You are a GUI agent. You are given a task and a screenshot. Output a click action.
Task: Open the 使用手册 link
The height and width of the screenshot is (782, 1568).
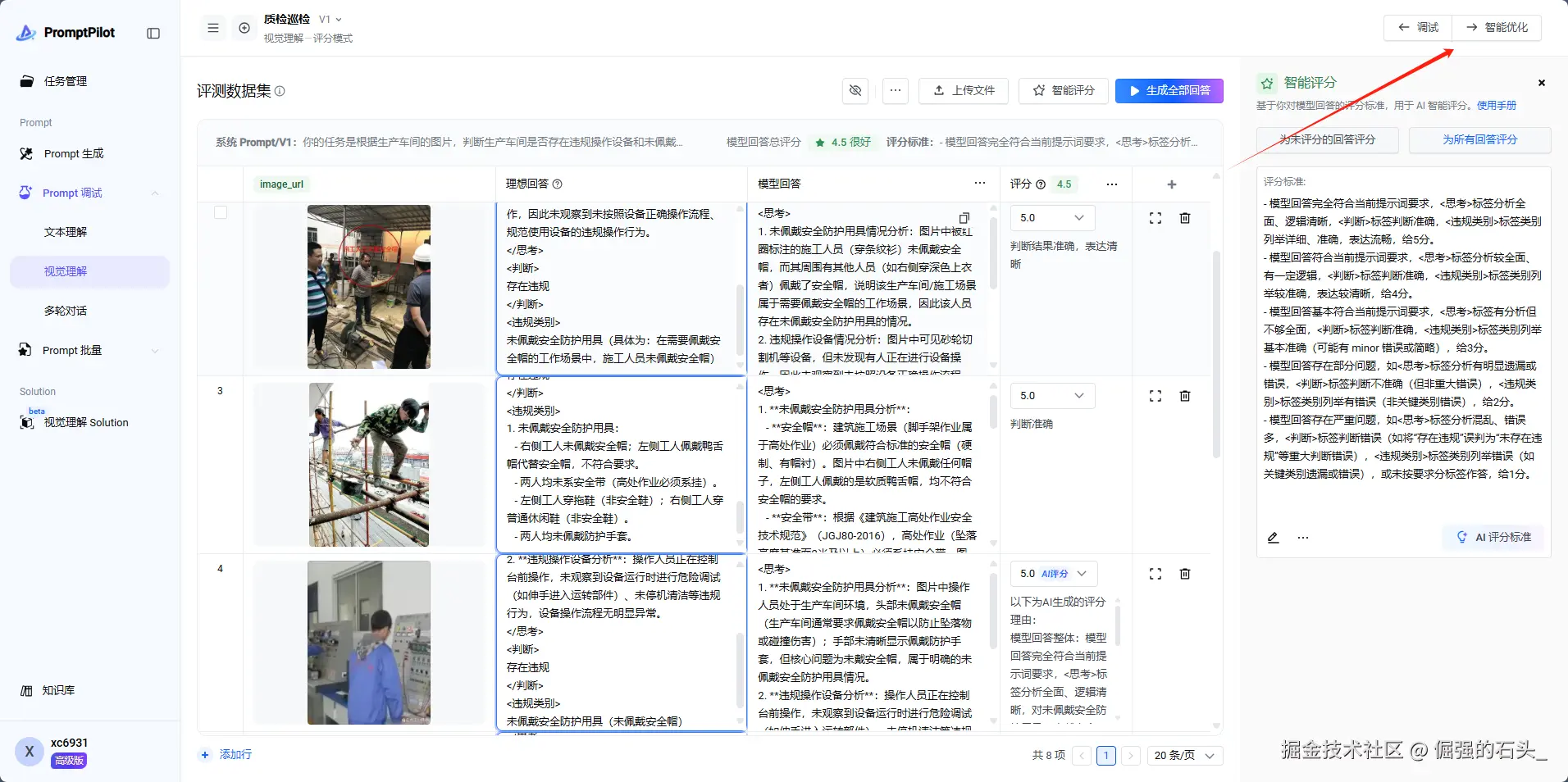click(1497, 105)
